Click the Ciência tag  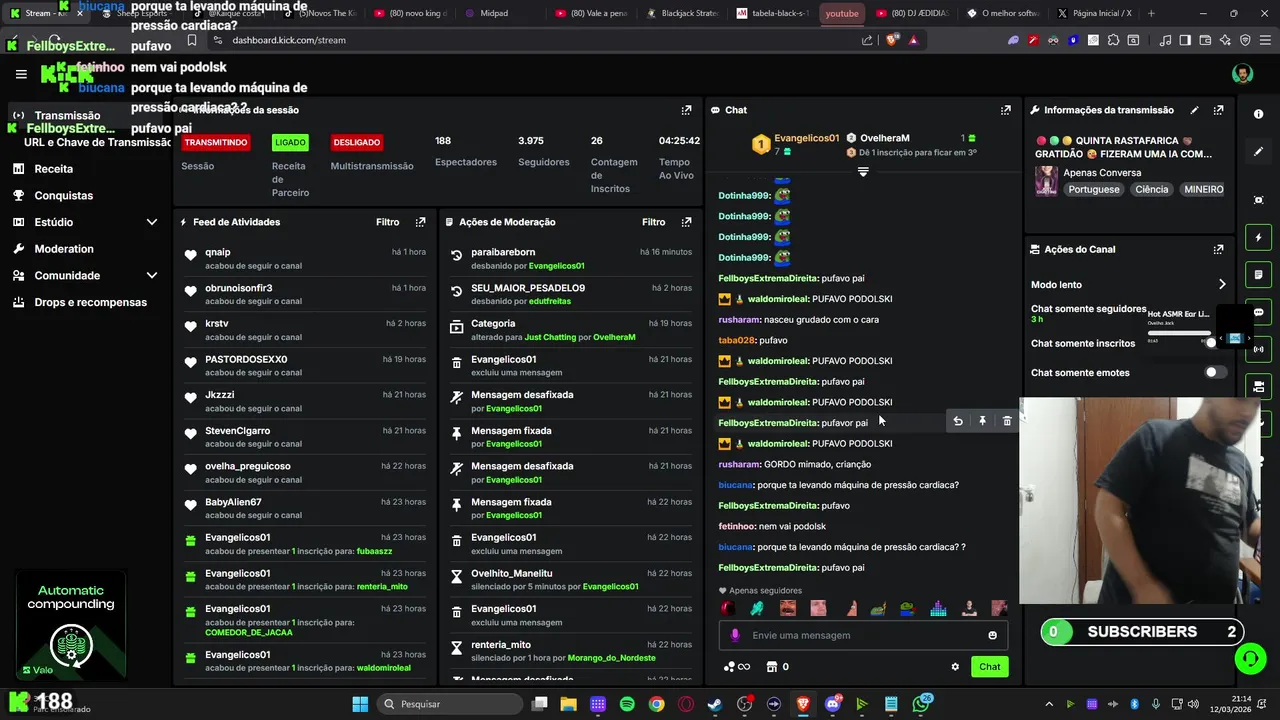tap(1151, 189)
